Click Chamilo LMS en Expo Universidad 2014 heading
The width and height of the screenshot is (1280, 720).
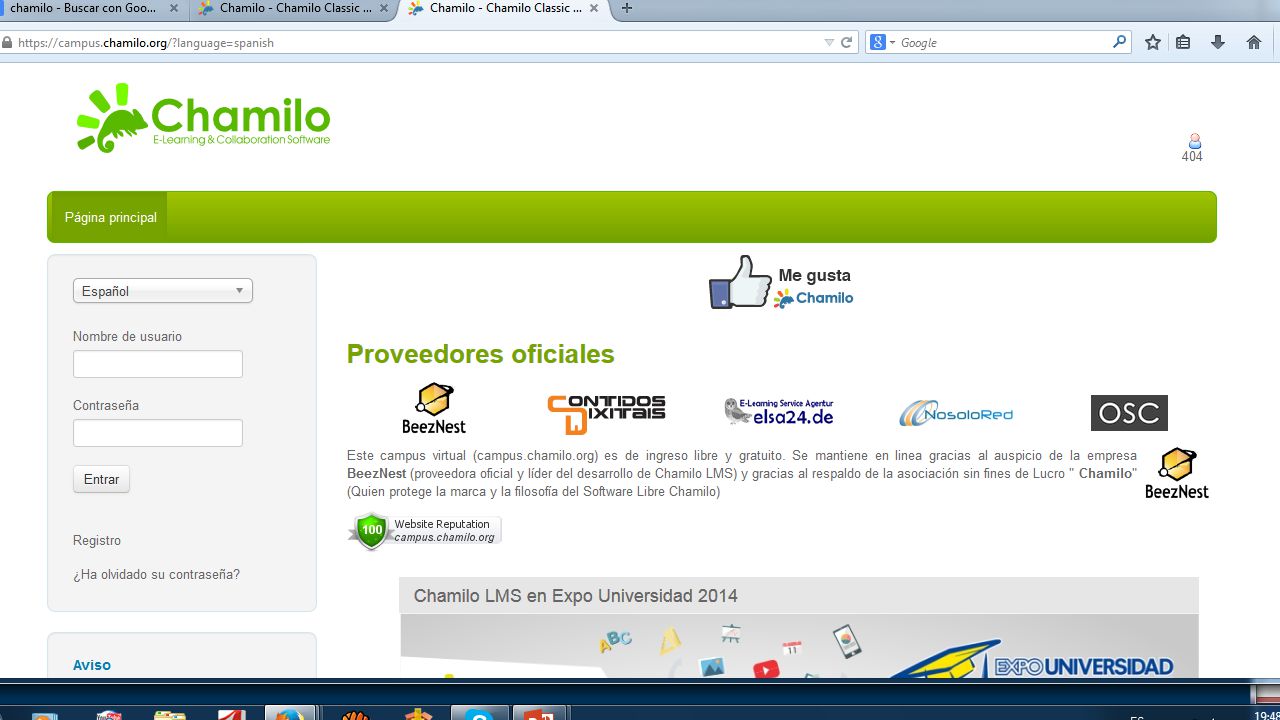576,596
